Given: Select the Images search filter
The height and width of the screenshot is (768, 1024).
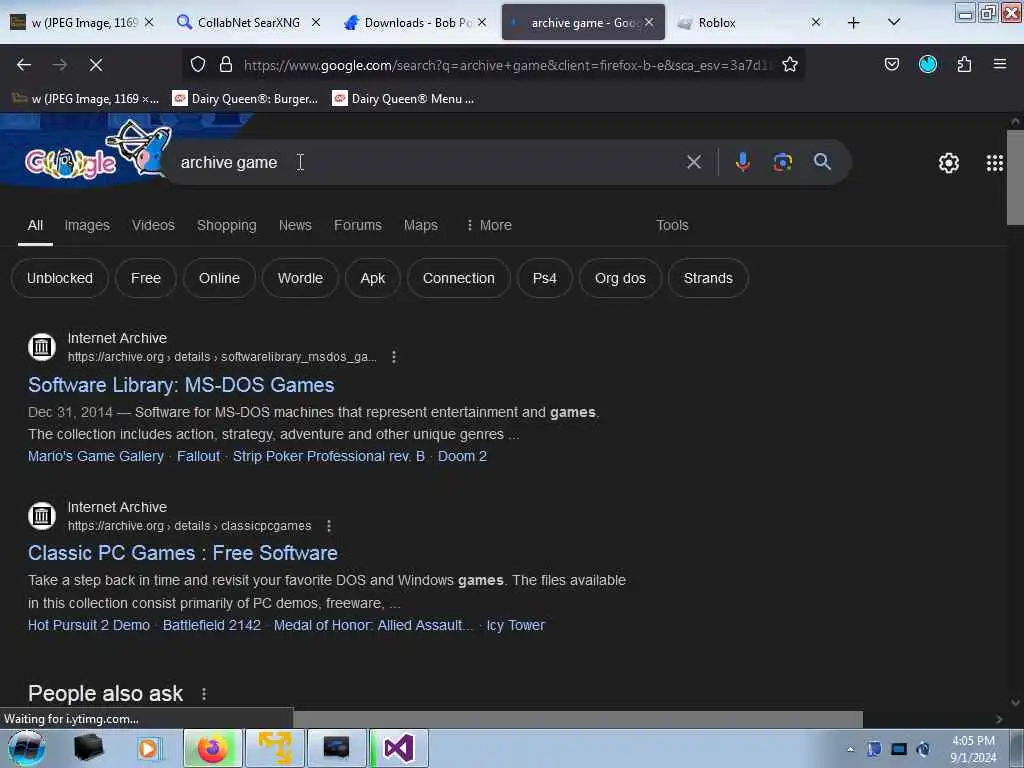Looking at the screenshot, I should click(87, 225).
